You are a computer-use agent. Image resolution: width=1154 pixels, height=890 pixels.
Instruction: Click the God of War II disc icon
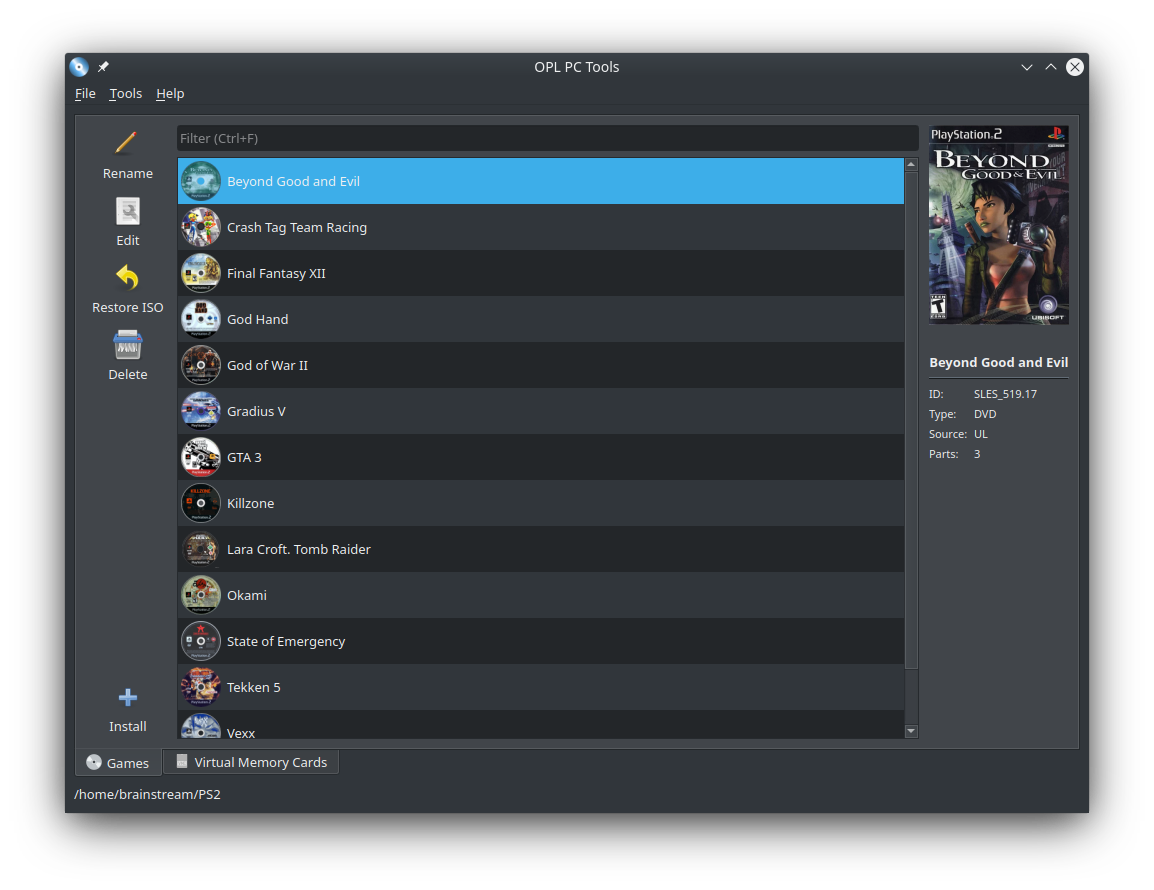(x=201, y=365)
